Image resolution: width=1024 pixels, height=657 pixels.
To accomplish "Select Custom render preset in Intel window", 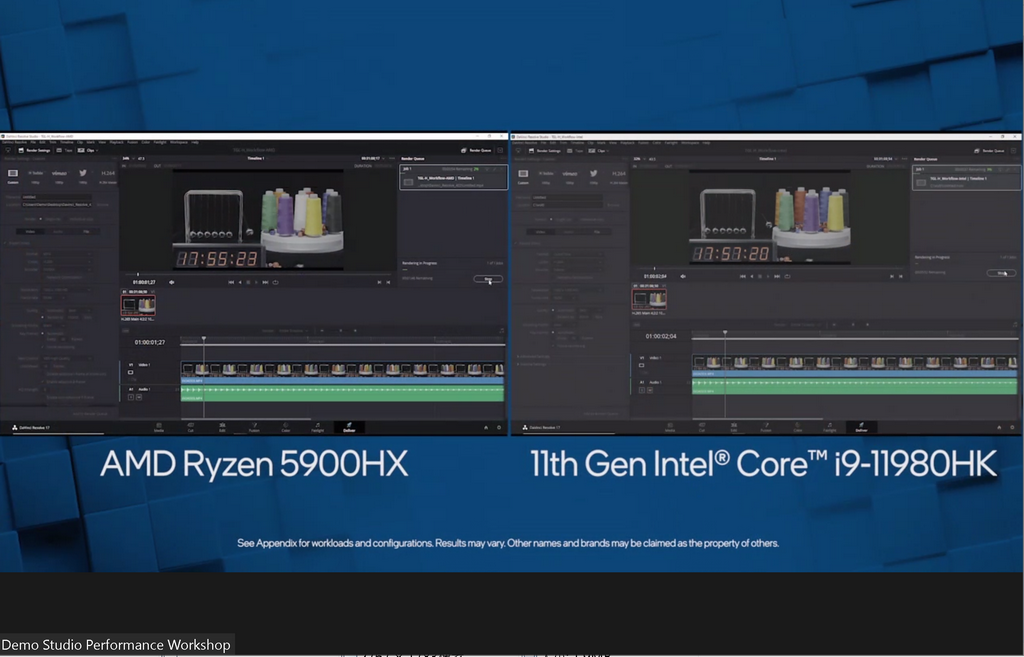I will point(523,177).
